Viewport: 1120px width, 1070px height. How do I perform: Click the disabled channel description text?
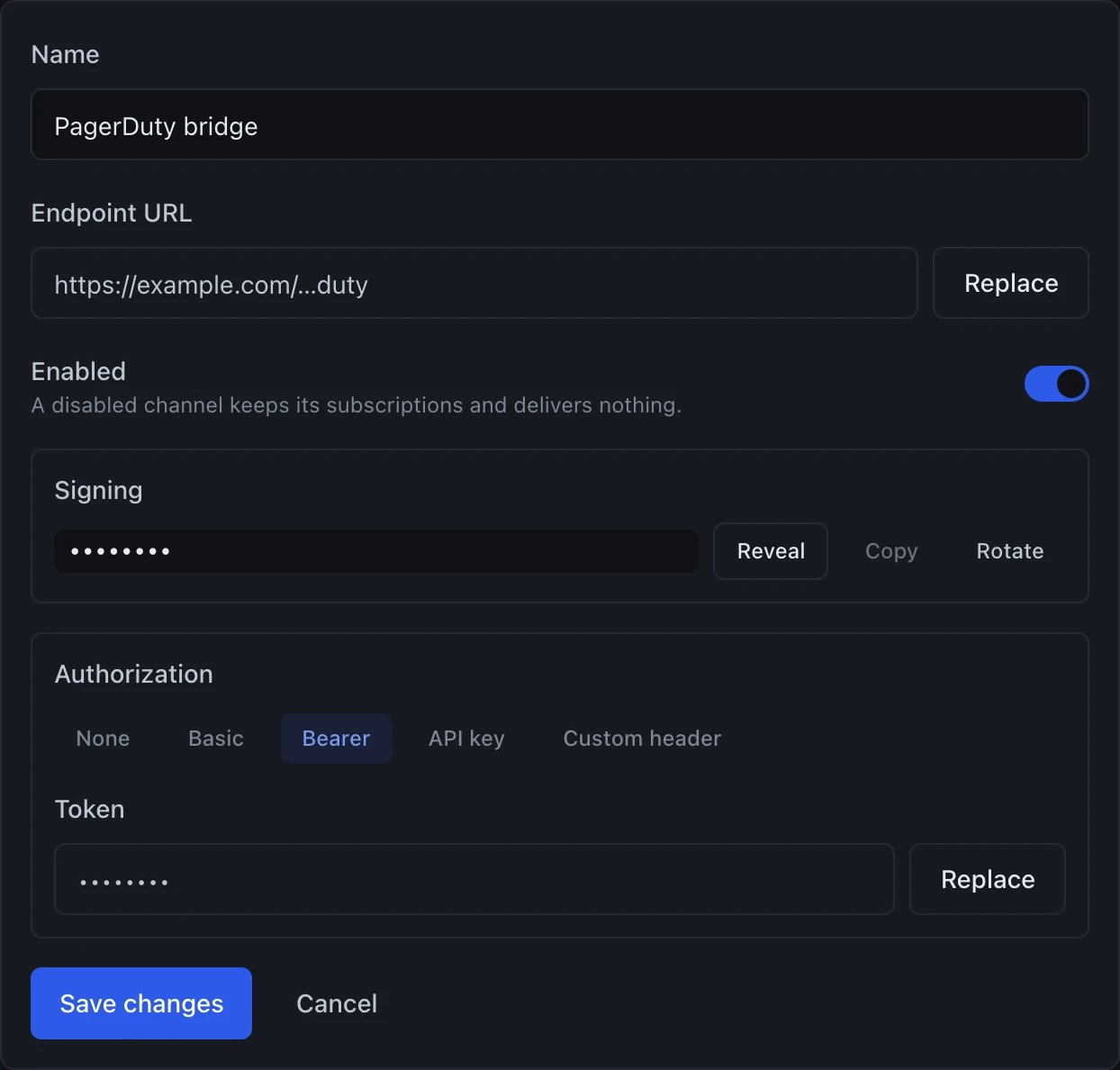(x=357, y=405)
